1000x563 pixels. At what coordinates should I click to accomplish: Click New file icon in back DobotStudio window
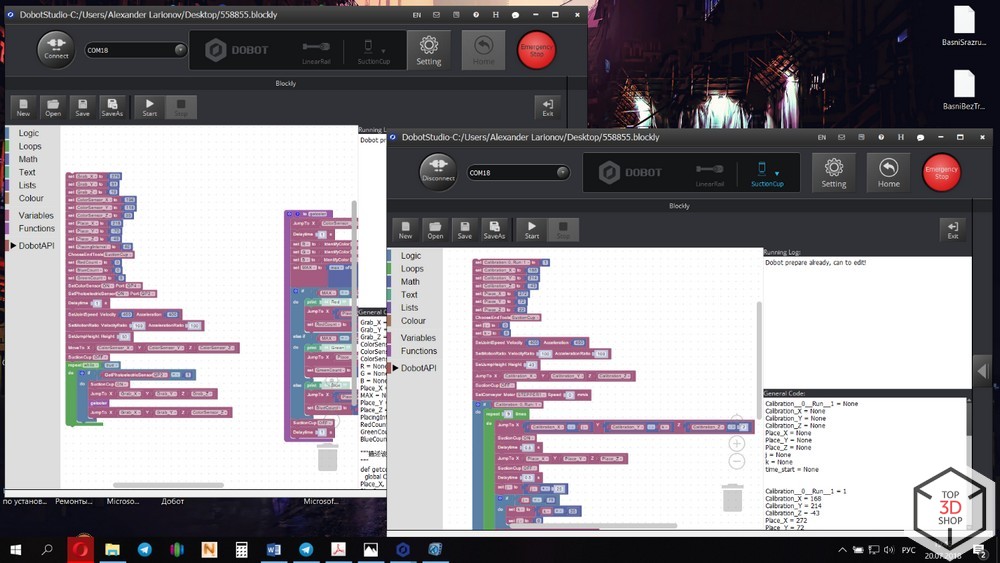tap(24, 107)
